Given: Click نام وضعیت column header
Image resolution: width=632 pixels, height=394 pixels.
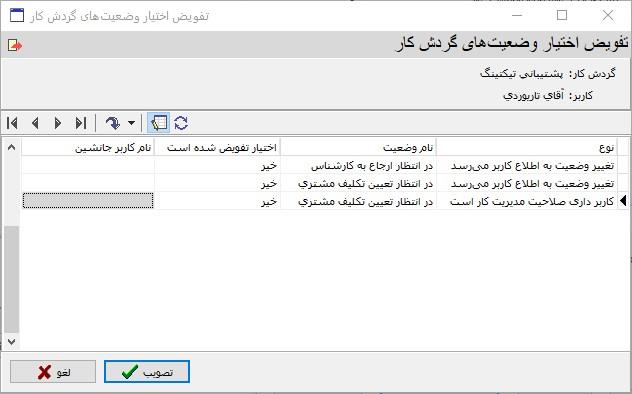Looking at the screenshot, I should tap(358, 148).
